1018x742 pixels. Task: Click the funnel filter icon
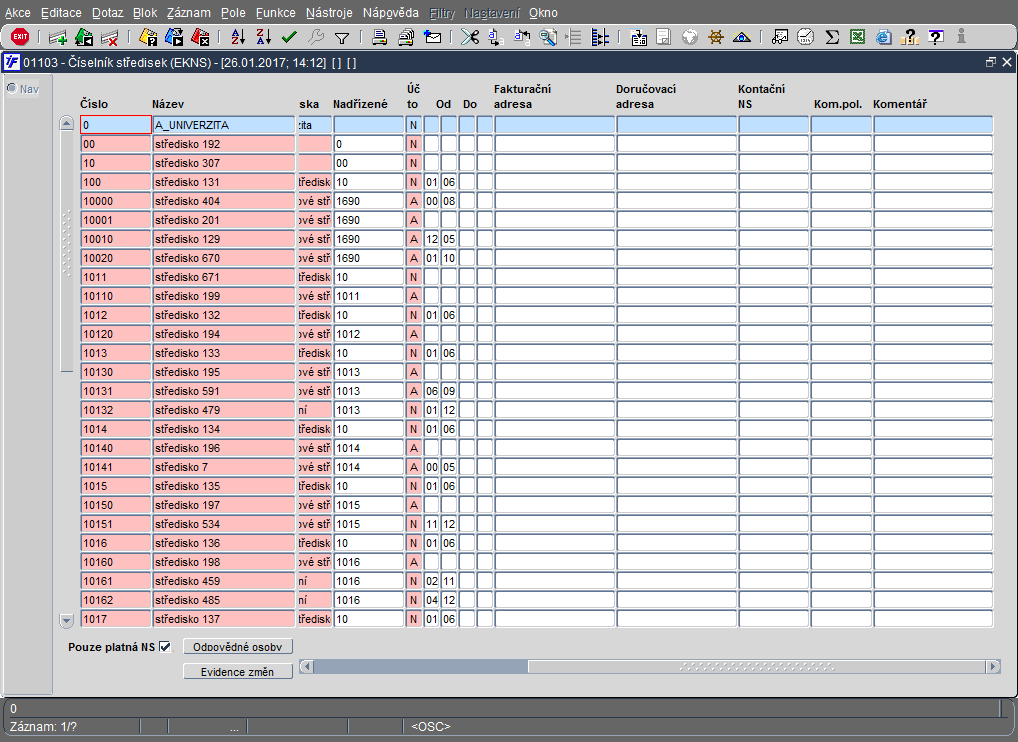[341, 38]
